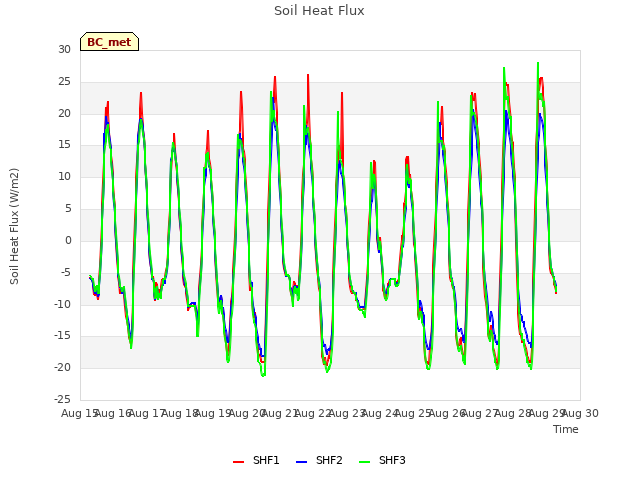640x480 pixels.
Task: Click the red SHF1 legend marker
Action: pos(238,462)
